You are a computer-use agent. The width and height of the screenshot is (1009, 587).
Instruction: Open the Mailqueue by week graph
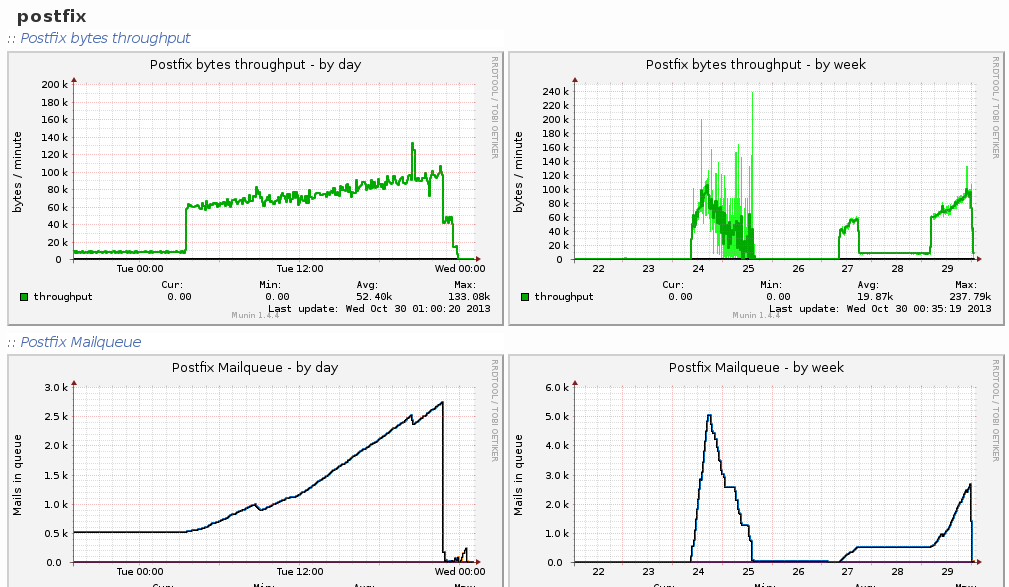[756, 470]
